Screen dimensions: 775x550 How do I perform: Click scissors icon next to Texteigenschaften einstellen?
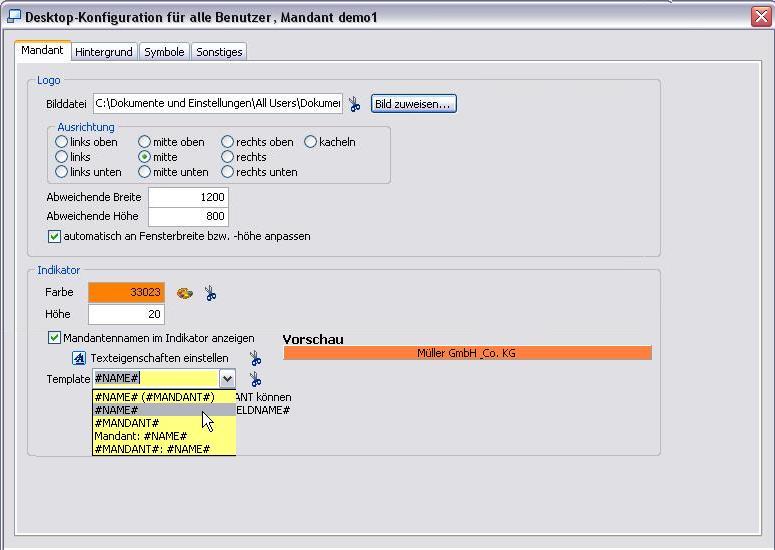coord(255,358)
